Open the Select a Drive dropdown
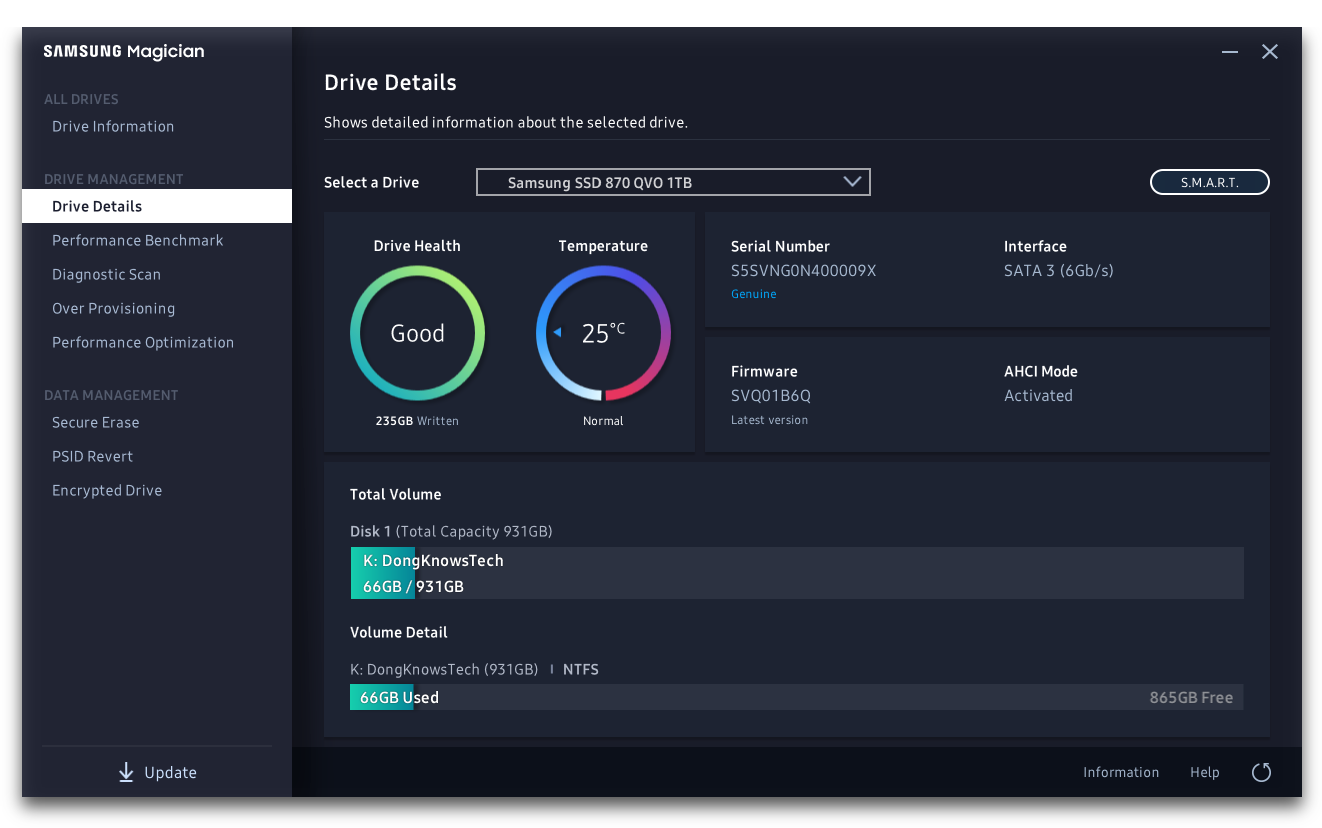The image size is (1322, 828). (x=672, y=182)
